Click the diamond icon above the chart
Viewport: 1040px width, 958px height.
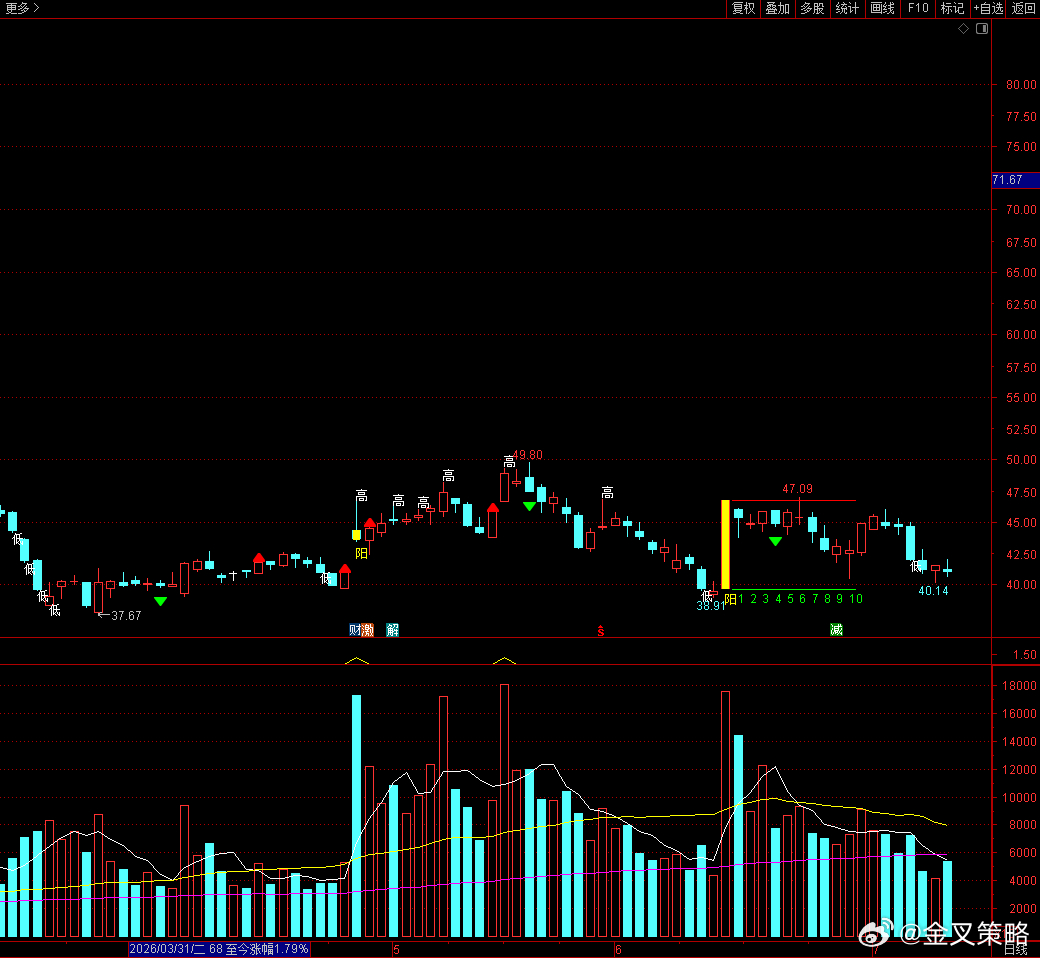(x=964, y=29)
